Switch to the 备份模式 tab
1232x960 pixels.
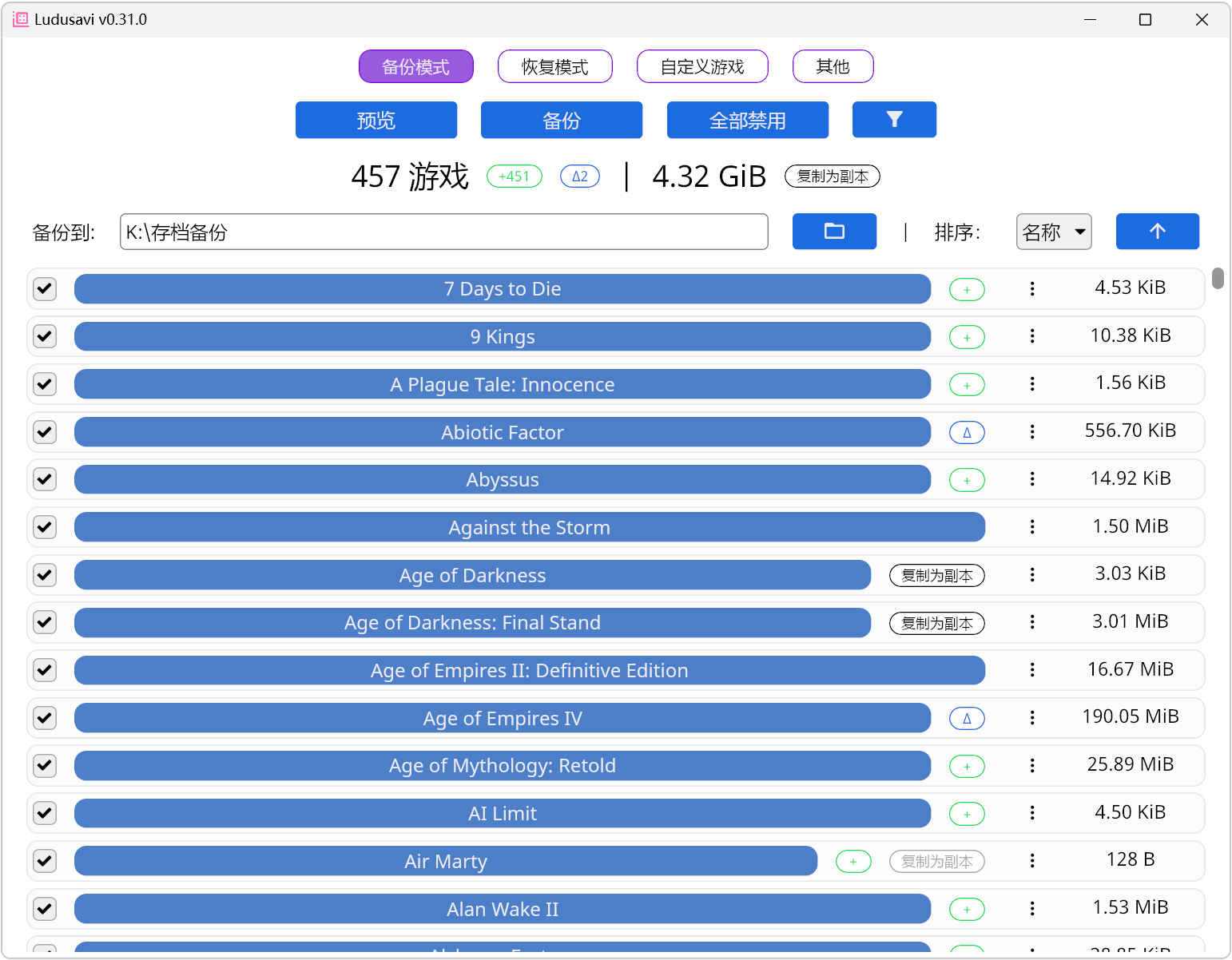coord(416,66)
